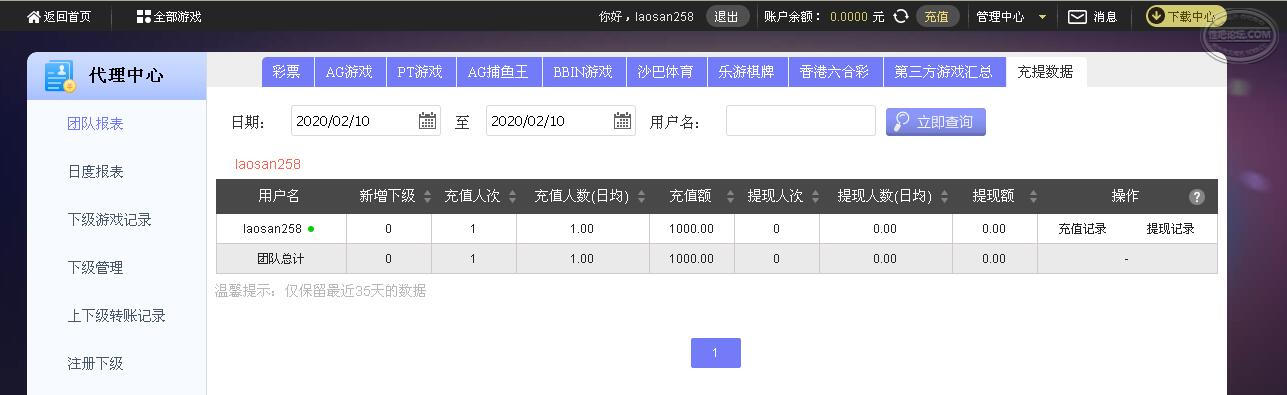Click the 返回首页 link
Screen dimensions: 1287x395
click(67, 17)
